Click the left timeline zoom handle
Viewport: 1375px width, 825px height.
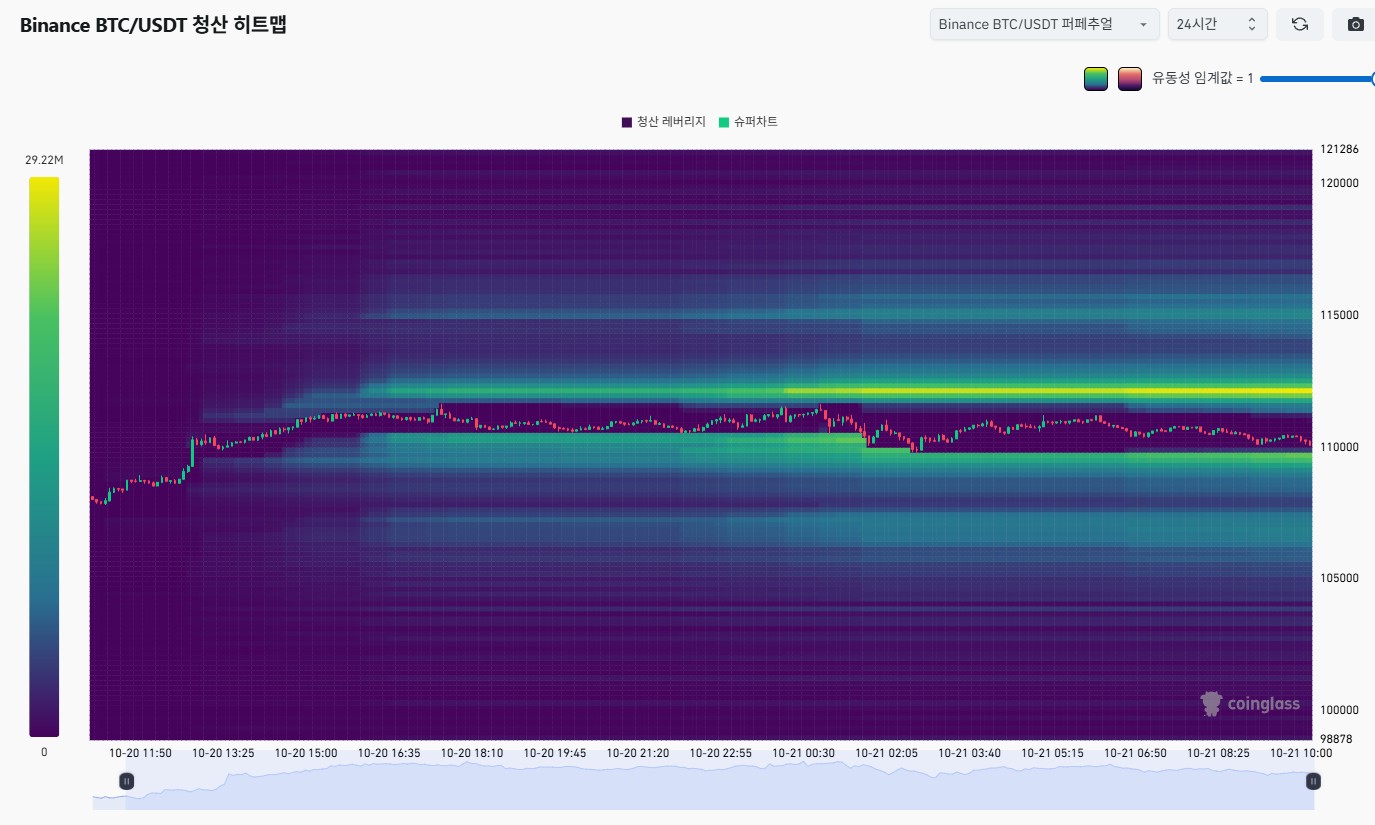127,781
